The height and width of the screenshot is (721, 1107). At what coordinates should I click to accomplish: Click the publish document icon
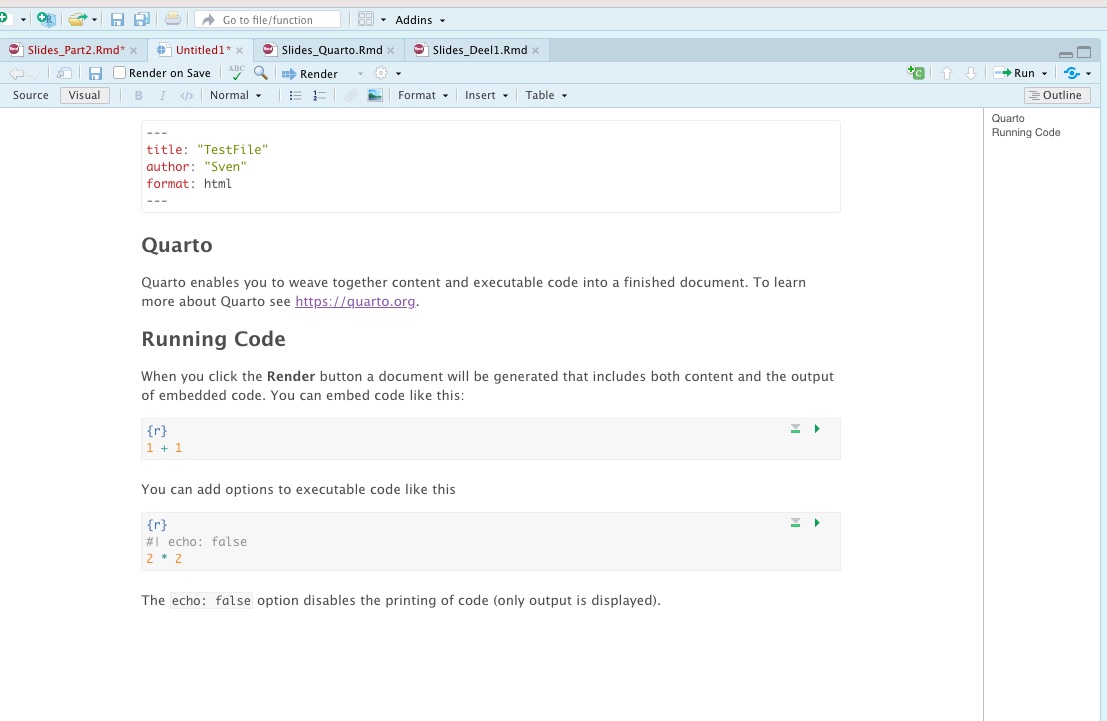1072,73
